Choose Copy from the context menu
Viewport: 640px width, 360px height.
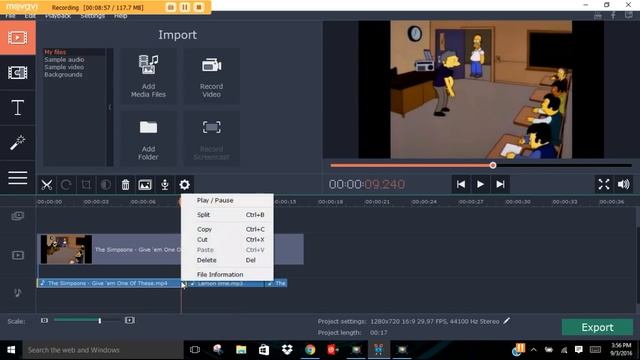[x=227, y=229]
